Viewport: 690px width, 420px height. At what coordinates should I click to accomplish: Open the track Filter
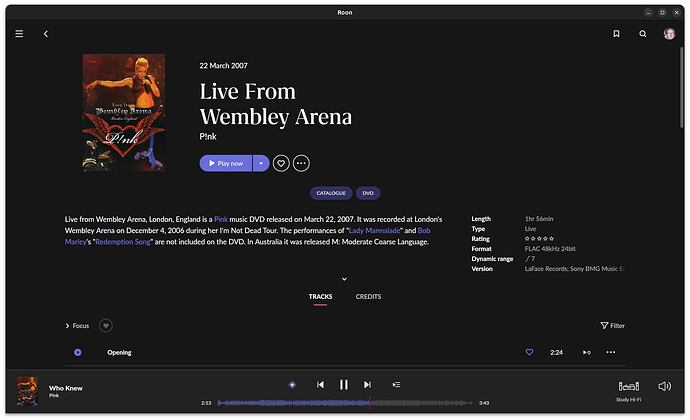(x=613, y=326)
